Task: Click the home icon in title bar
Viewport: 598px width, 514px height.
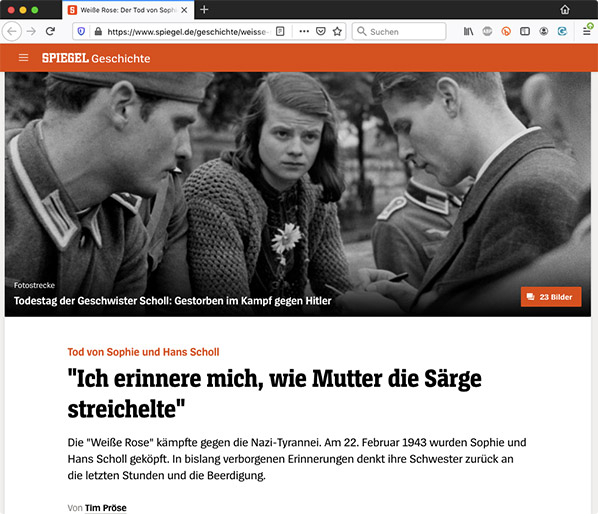Action: [565, 10]
